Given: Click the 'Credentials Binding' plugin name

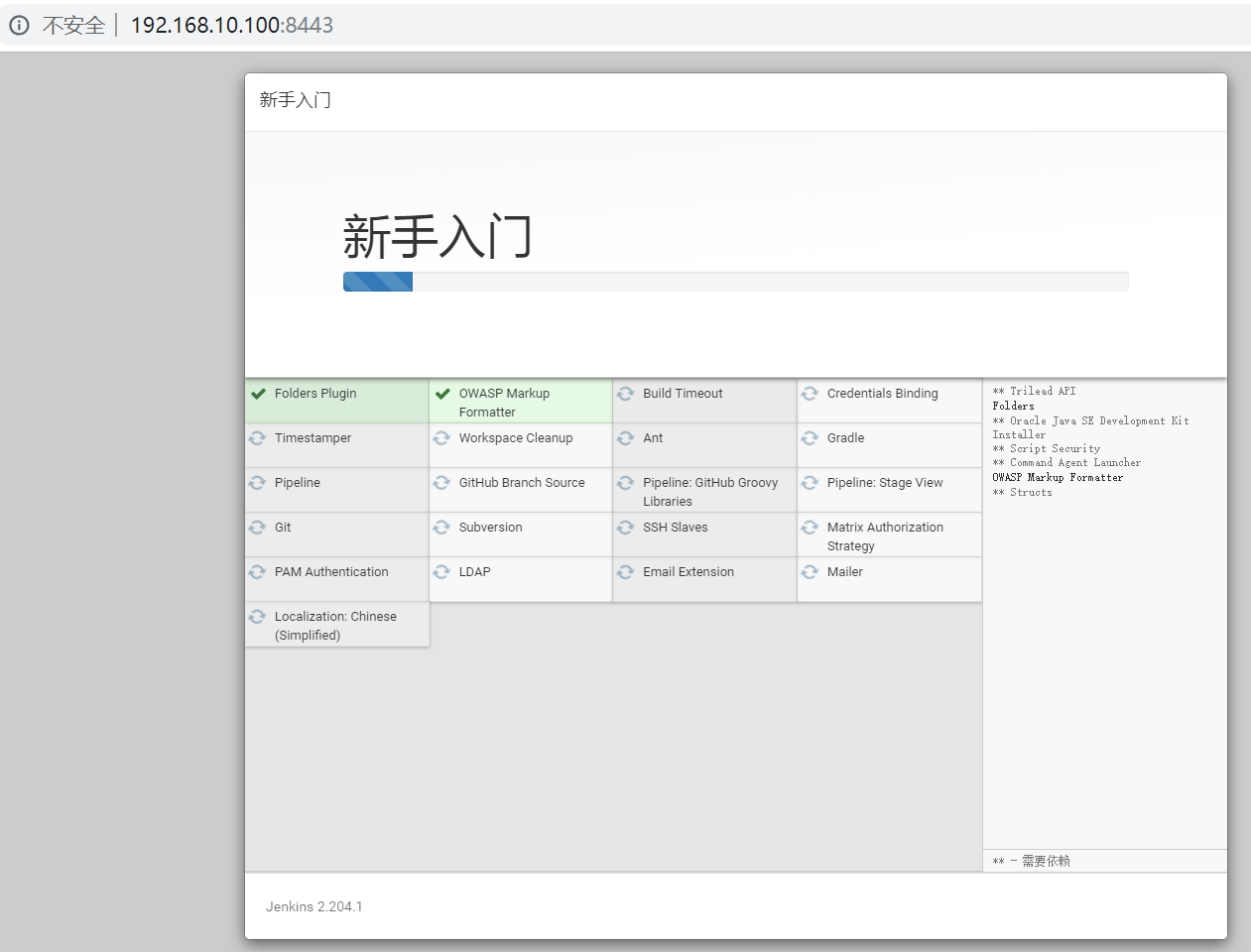Looking at the screenshot, I should (882, 394).
